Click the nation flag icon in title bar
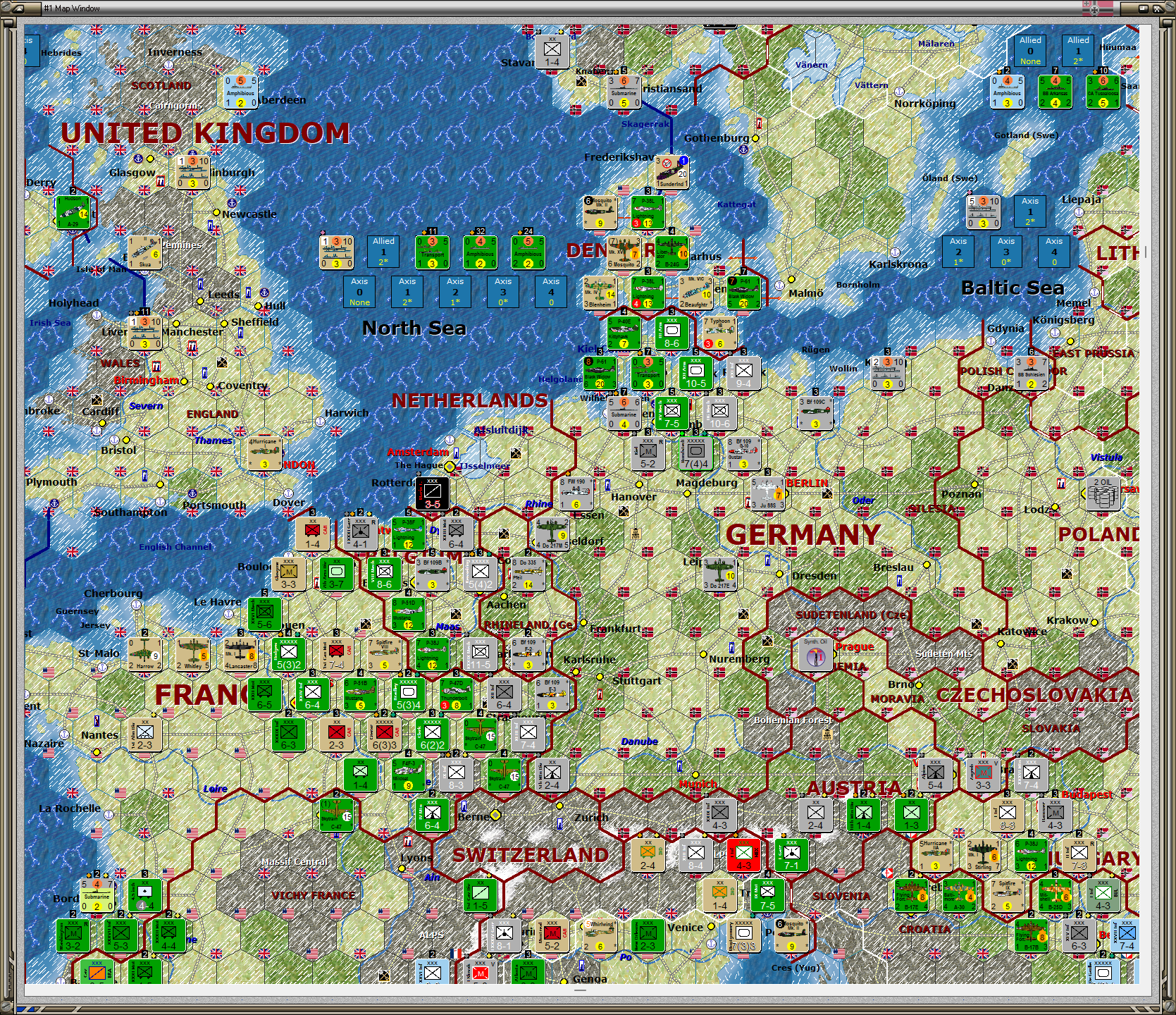 (1098, 8)
